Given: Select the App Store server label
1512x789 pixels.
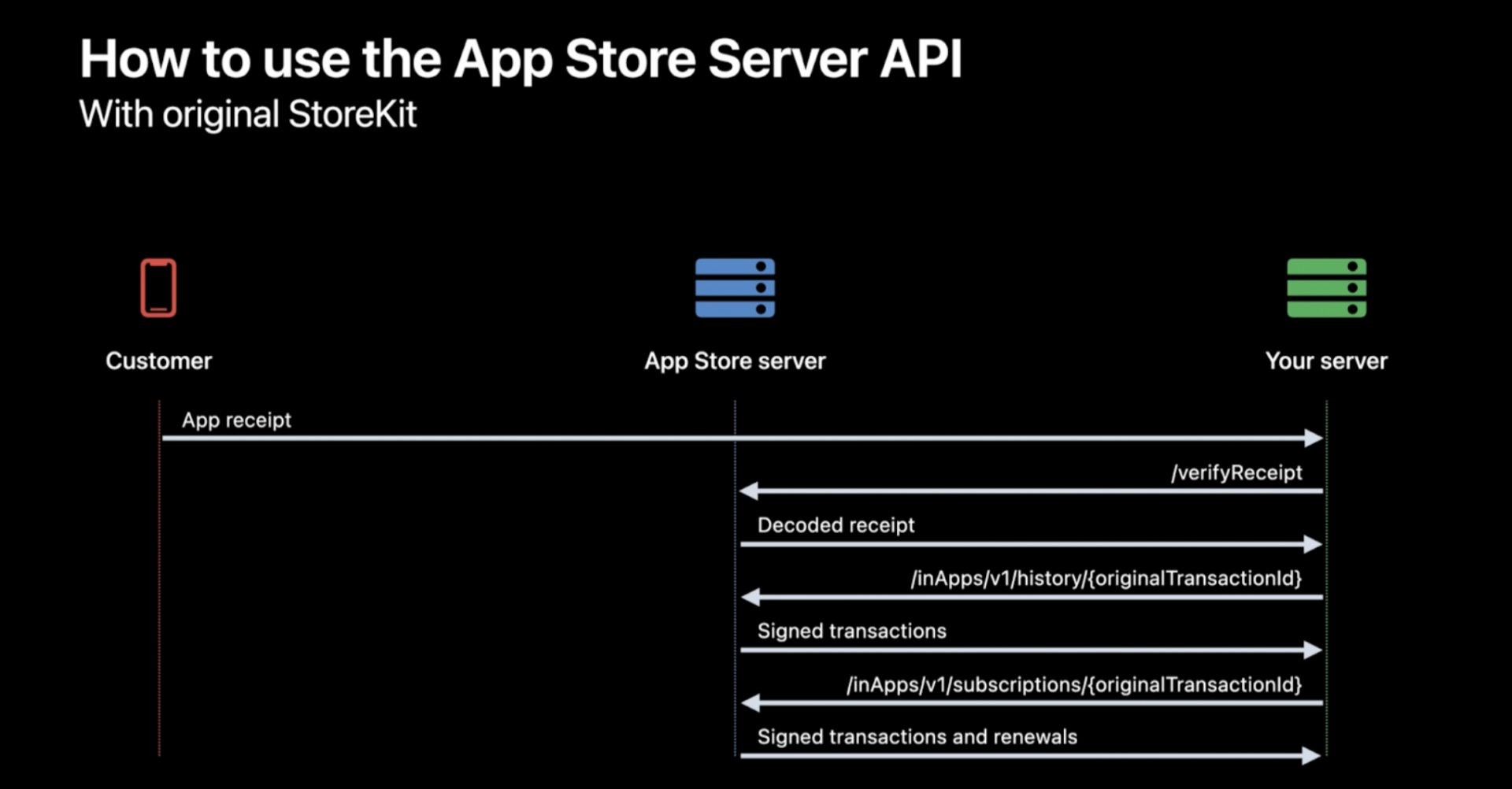Looking at the screenshot, I should [734, 361].
